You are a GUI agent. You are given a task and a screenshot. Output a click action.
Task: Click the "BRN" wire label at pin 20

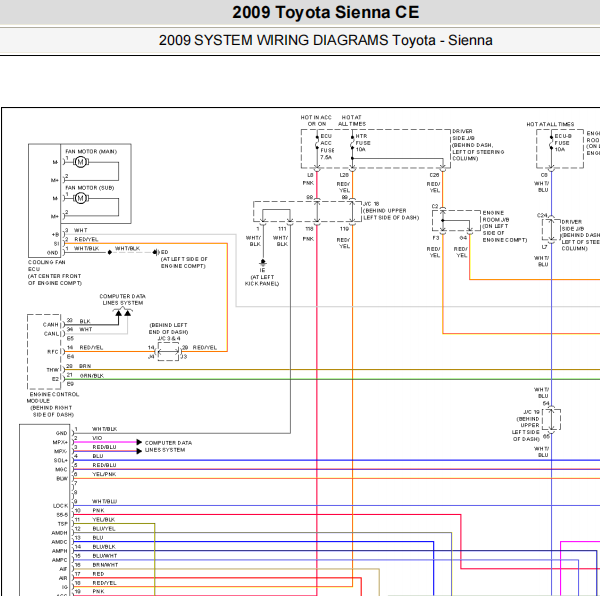(x=85, y=366)
